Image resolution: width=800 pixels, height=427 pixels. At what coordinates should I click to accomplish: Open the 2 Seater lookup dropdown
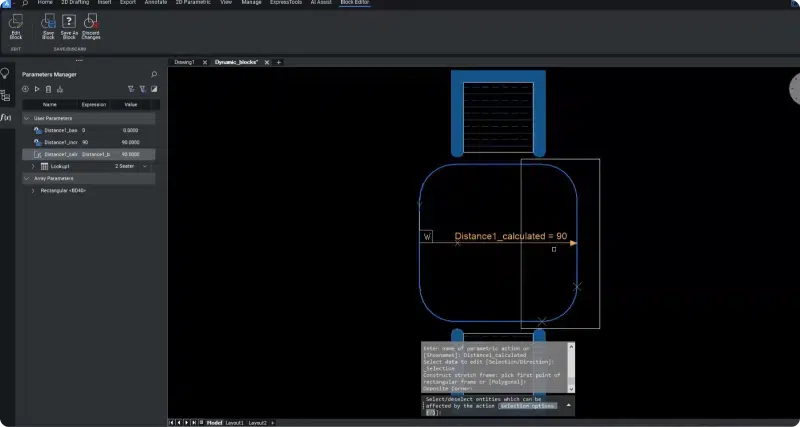[147, 166]
